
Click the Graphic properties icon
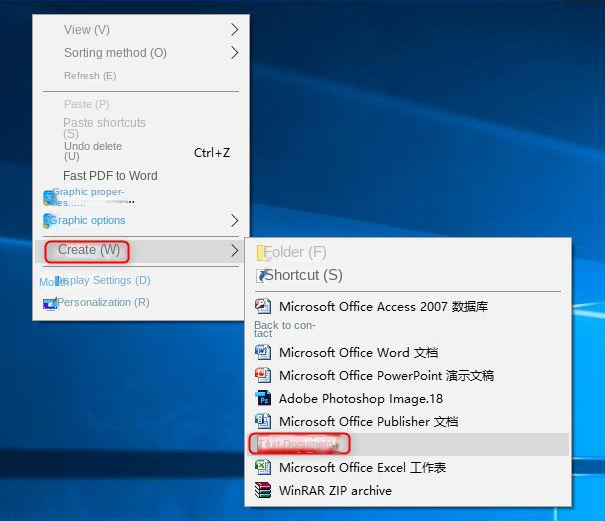(48, 198)
